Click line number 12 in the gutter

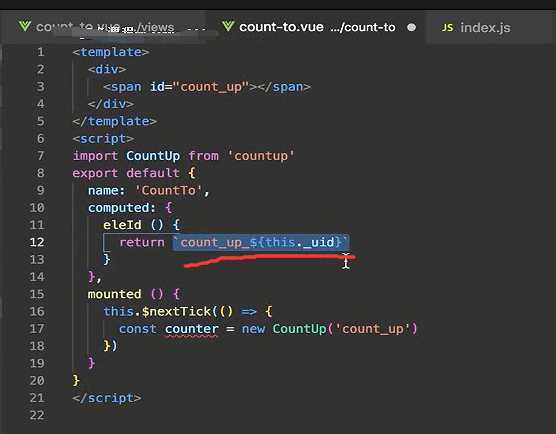[37, 242]
